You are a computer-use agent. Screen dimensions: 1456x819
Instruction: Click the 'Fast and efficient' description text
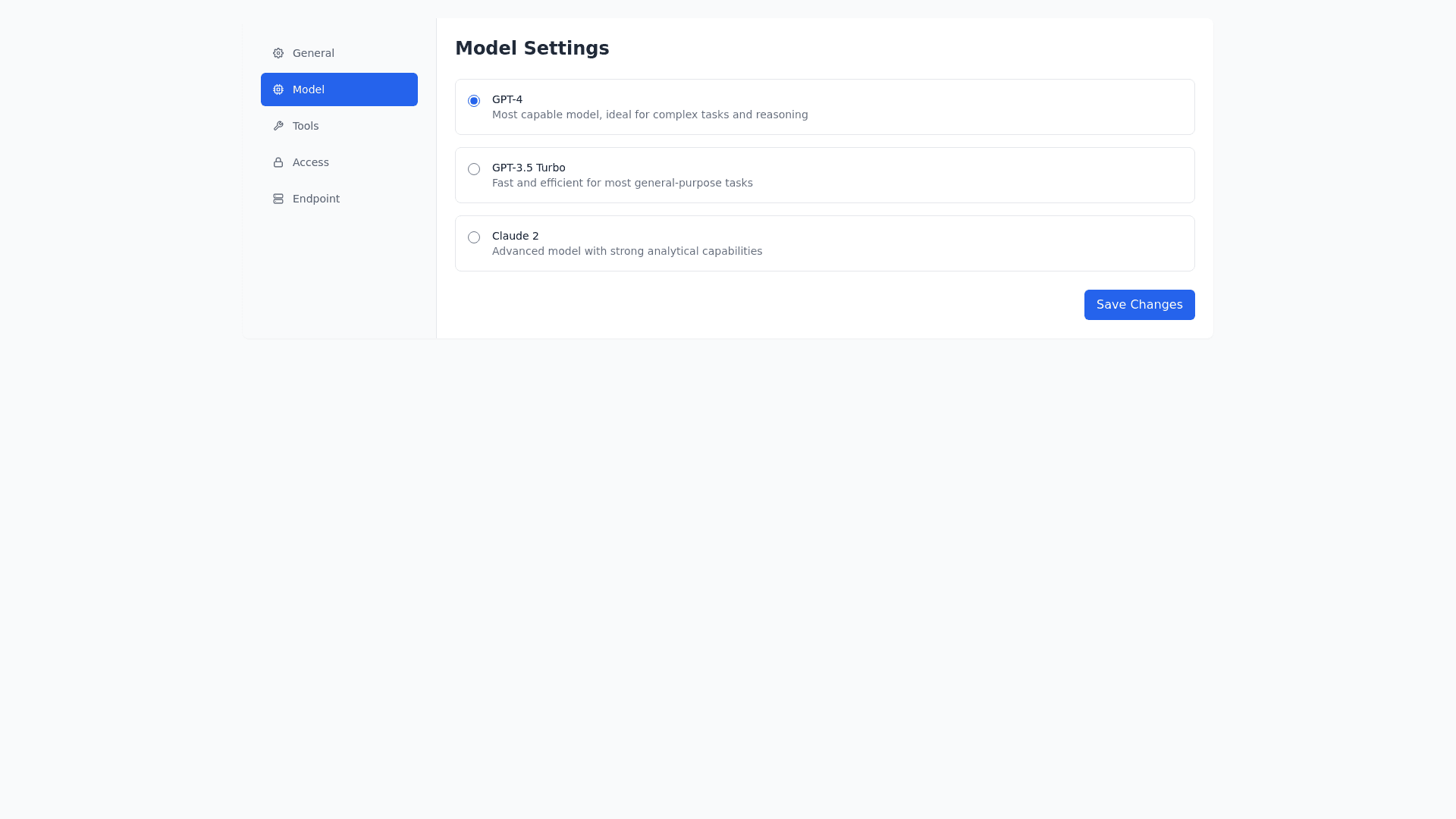click(623, 183)
